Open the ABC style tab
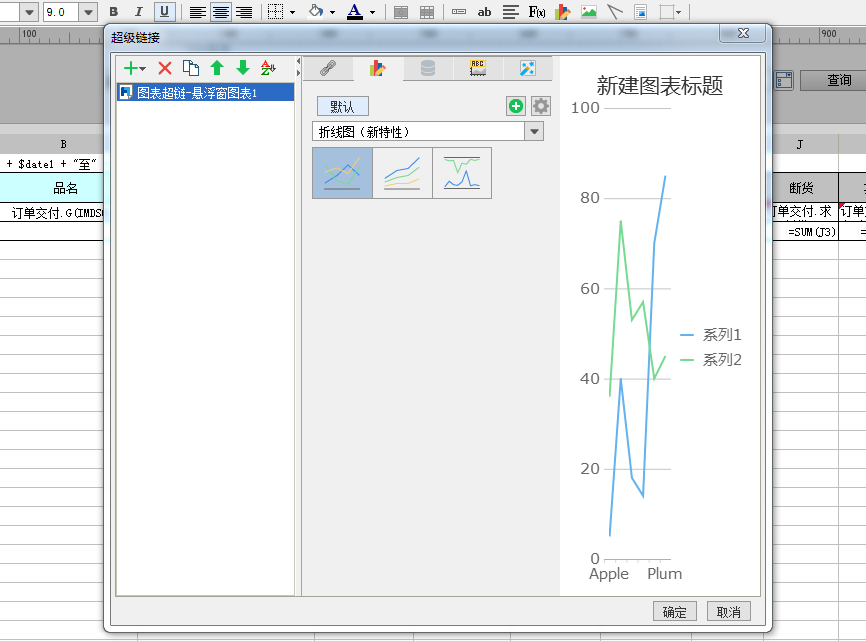This screenshot has width=866, height=641. 478,68
